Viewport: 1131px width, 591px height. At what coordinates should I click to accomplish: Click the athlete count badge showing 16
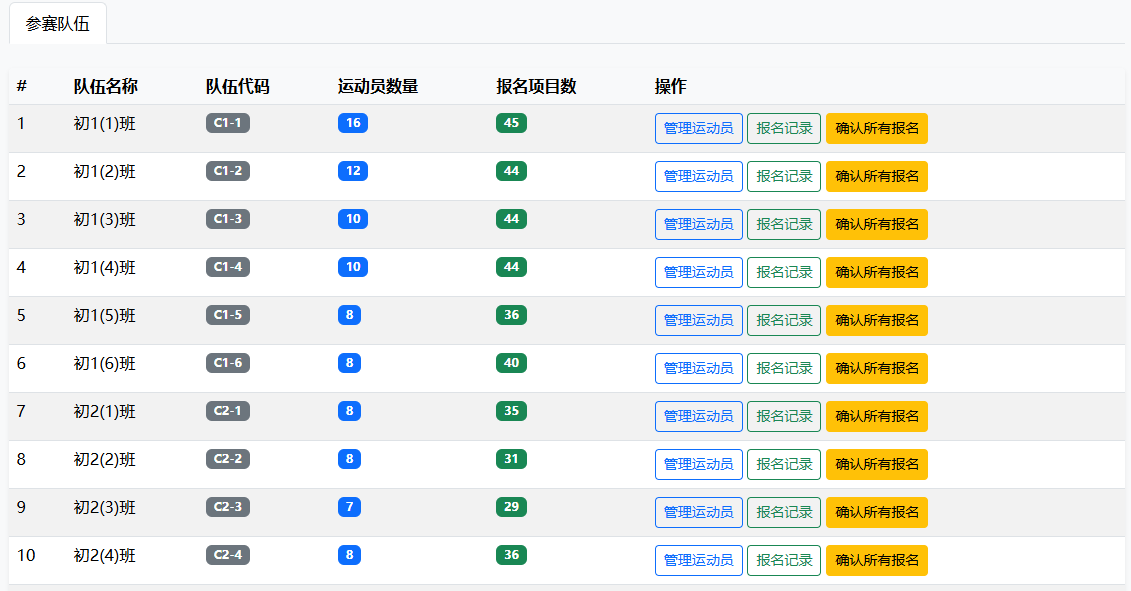click(352, 123)
